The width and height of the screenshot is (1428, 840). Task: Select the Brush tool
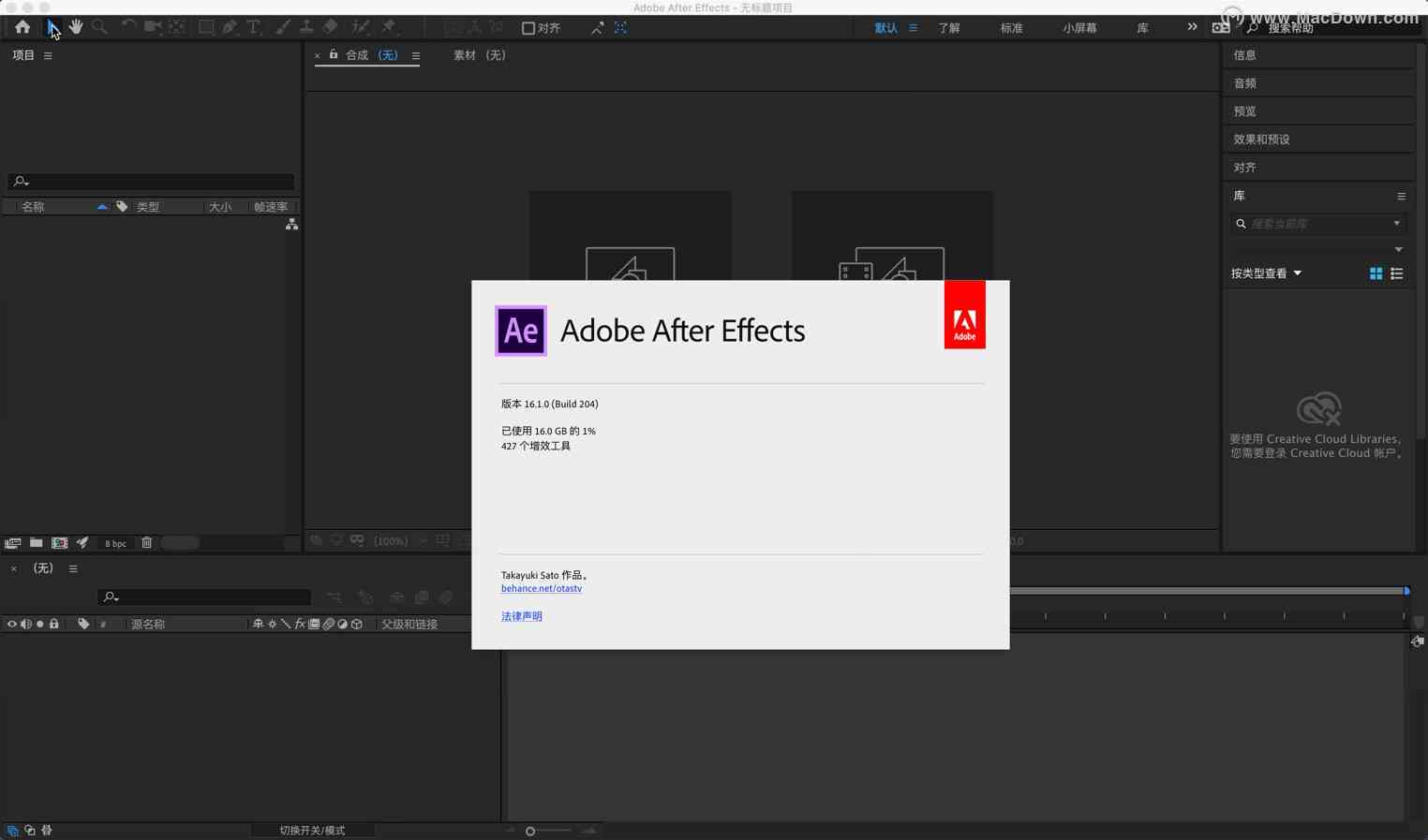(x=282, y=27)
